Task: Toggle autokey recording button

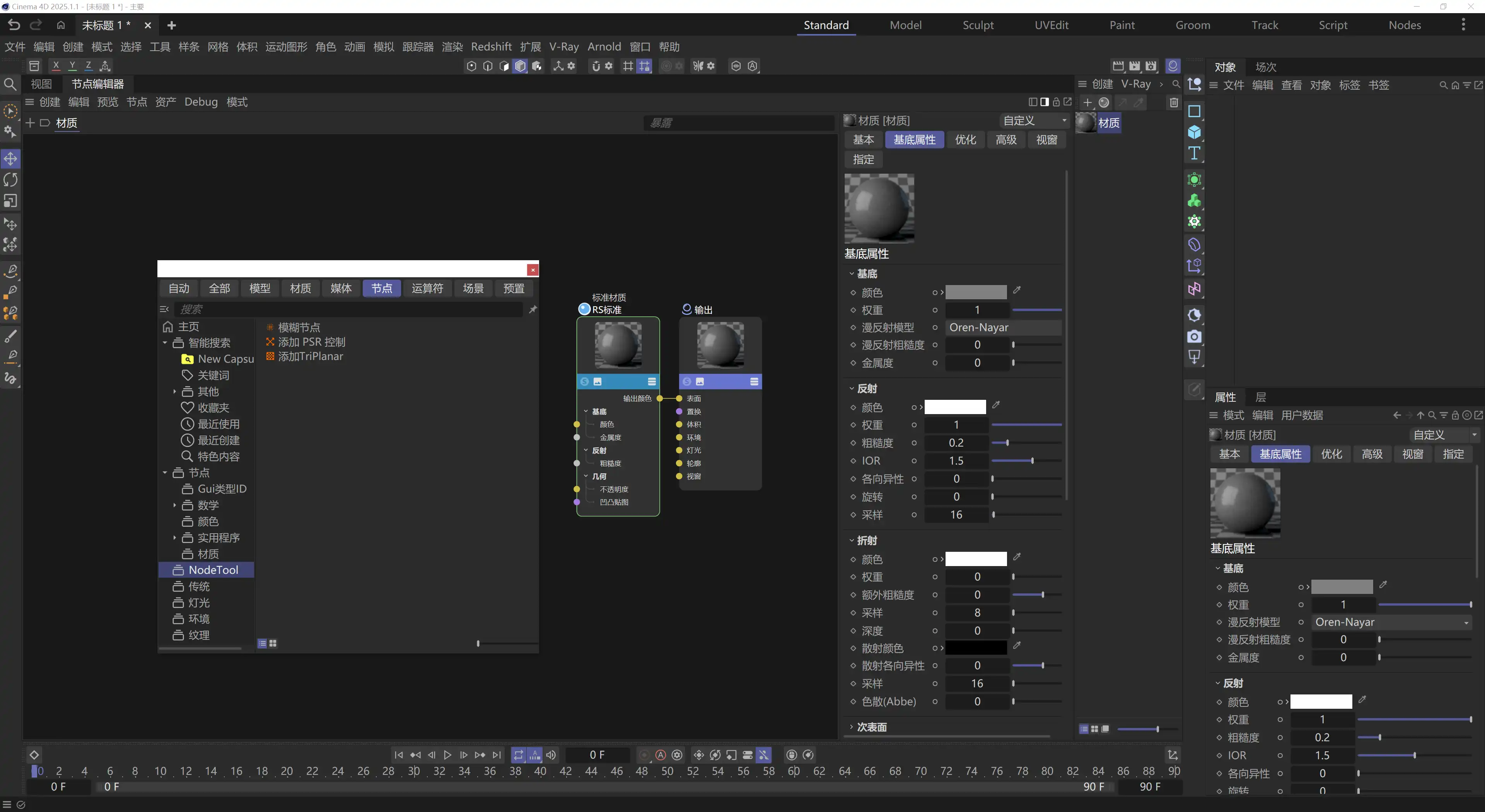Action: (x=661, y=755)
